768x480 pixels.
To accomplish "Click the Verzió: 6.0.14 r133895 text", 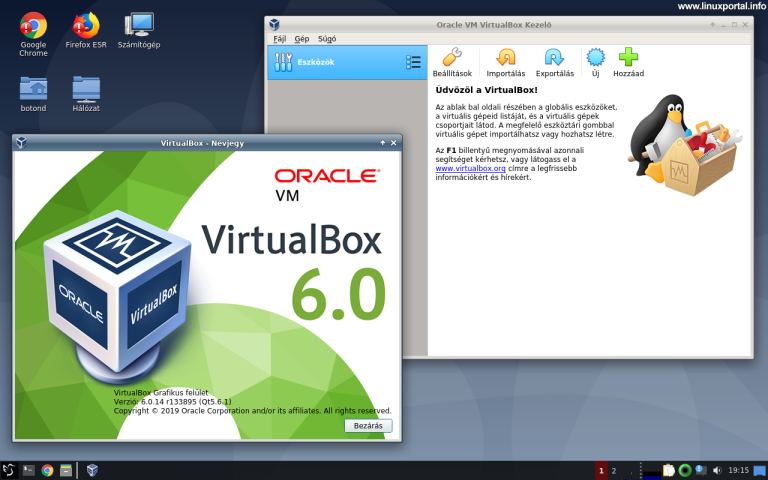I will coord(172,402).
